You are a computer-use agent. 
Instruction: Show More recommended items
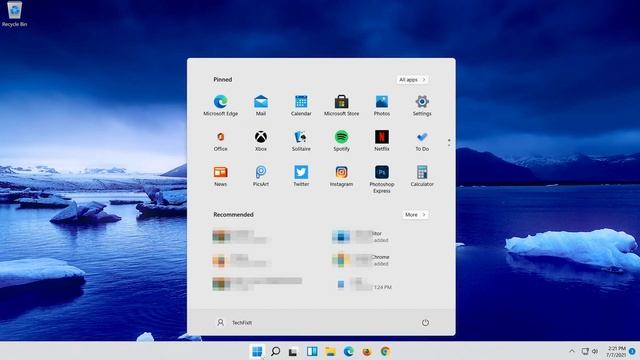tap(415, 215)
